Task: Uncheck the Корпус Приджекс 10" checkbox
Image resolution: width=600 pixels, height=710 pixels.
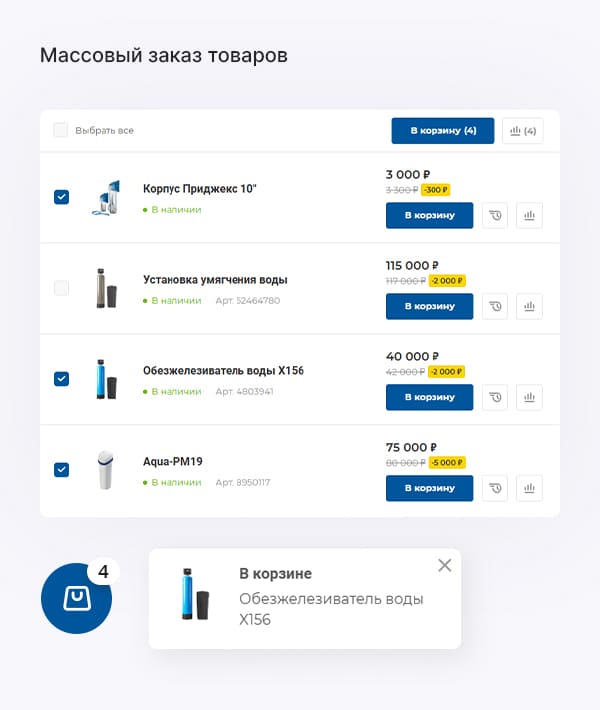Action: pos(61,197)
